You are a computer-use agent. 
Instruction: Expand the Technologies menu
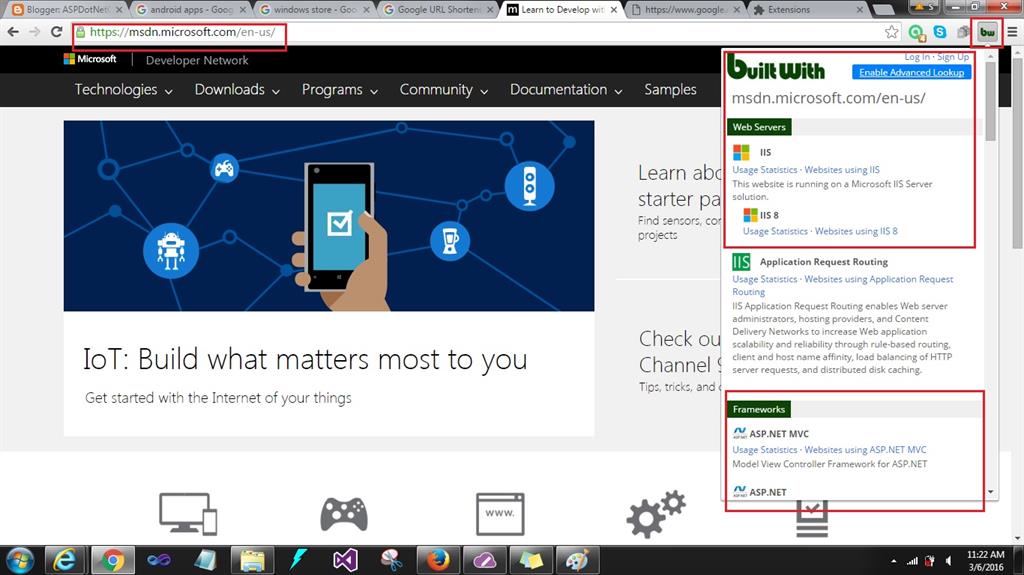[123, 90]
